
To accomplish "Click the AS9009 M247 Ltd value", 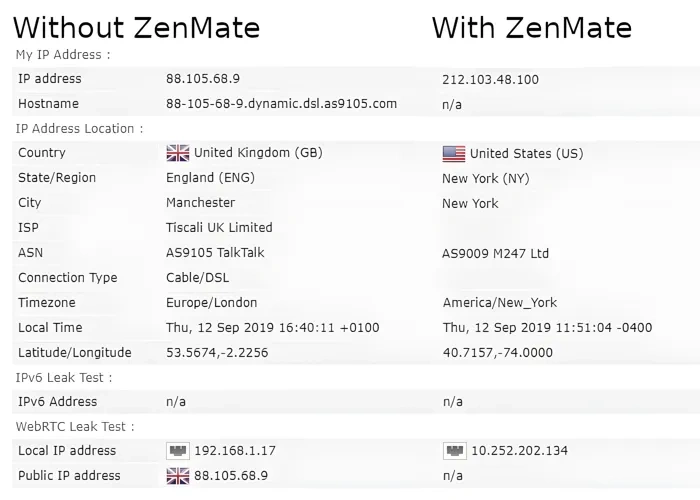I will tap(495, 254).
